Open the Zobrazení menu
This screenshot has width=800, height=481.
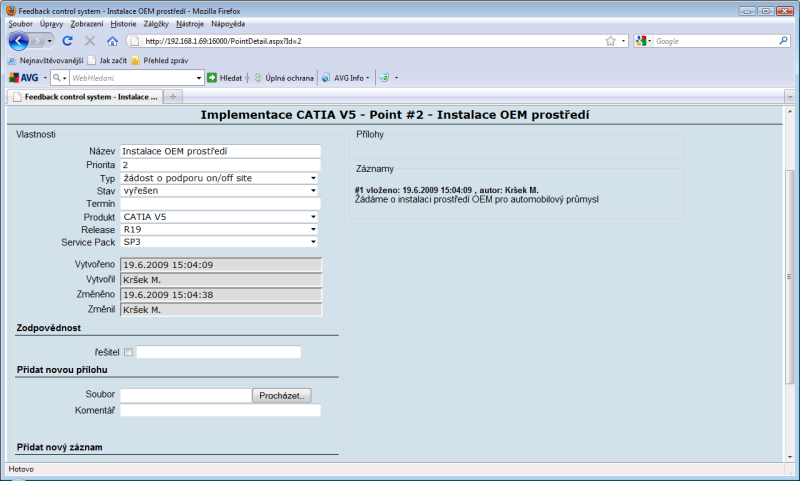[x=87, y=24]
